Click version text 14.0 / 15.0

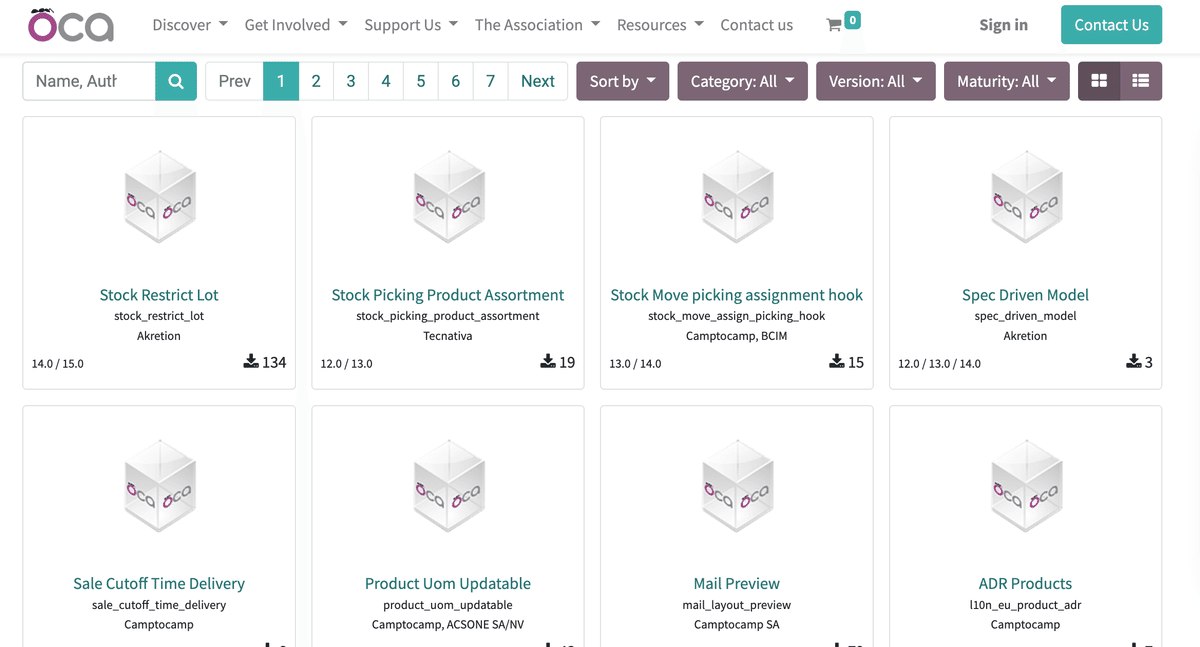click(58, 364)
